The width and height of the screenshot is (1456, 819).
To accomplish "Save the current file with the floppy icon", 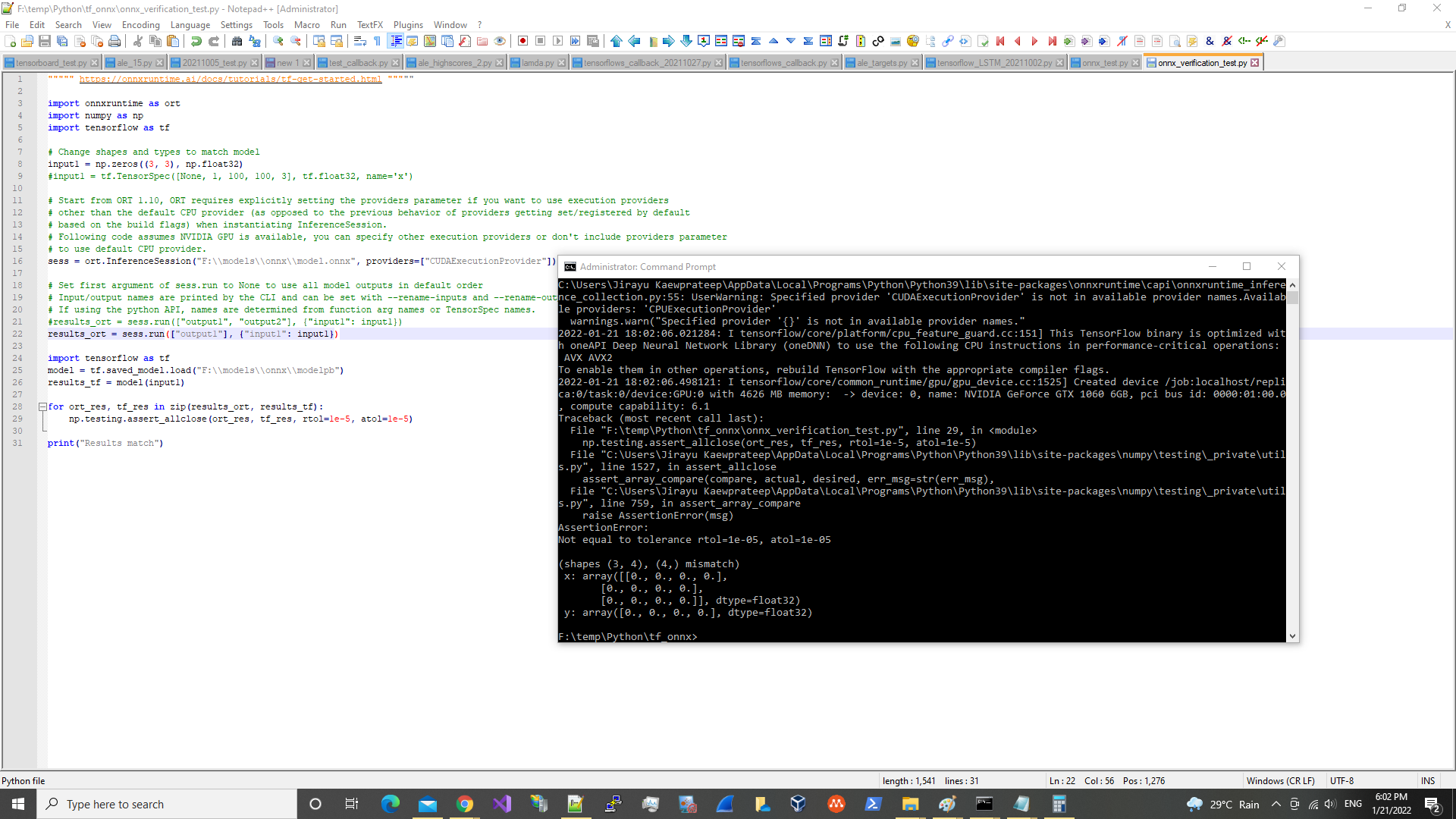I will point(45,41).
